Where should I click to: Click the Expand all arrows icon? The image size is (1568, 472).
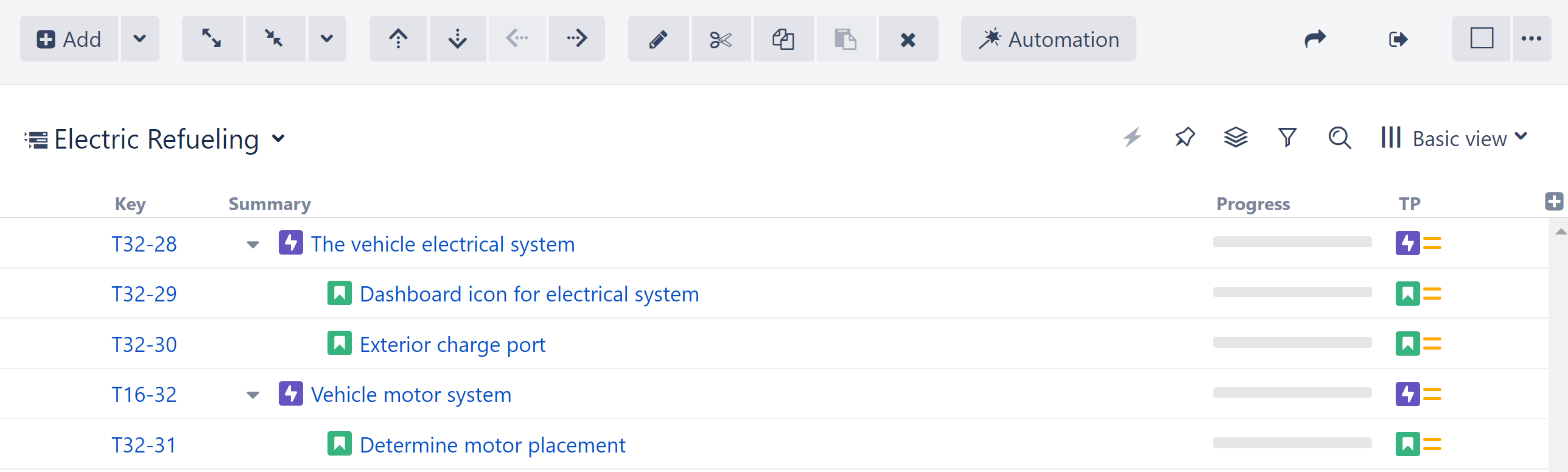pyautogui.click(x=212, y=39)
